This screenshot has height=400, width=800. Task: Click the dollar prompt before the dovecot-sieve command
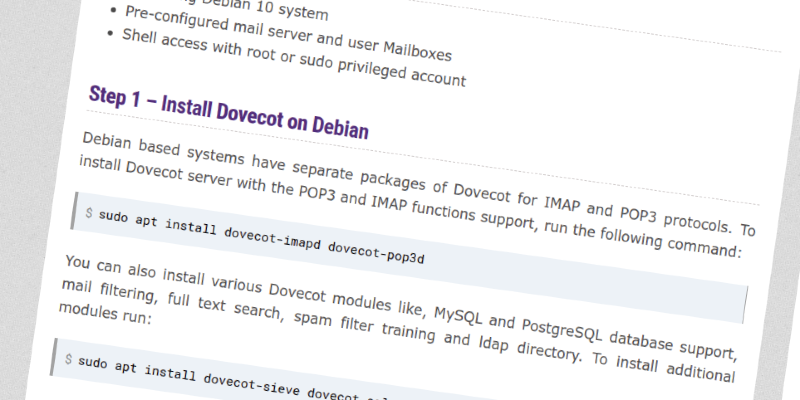[67, 359]
